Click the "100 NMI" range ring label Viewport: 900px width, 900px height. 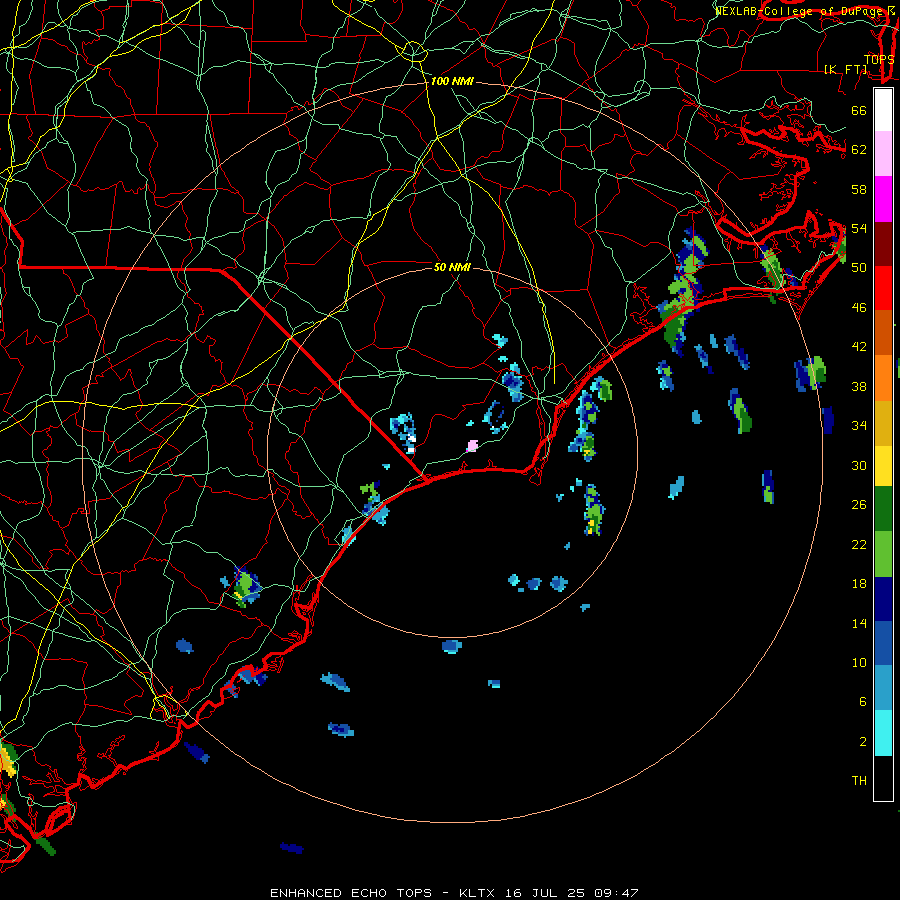tap(452, 82)
